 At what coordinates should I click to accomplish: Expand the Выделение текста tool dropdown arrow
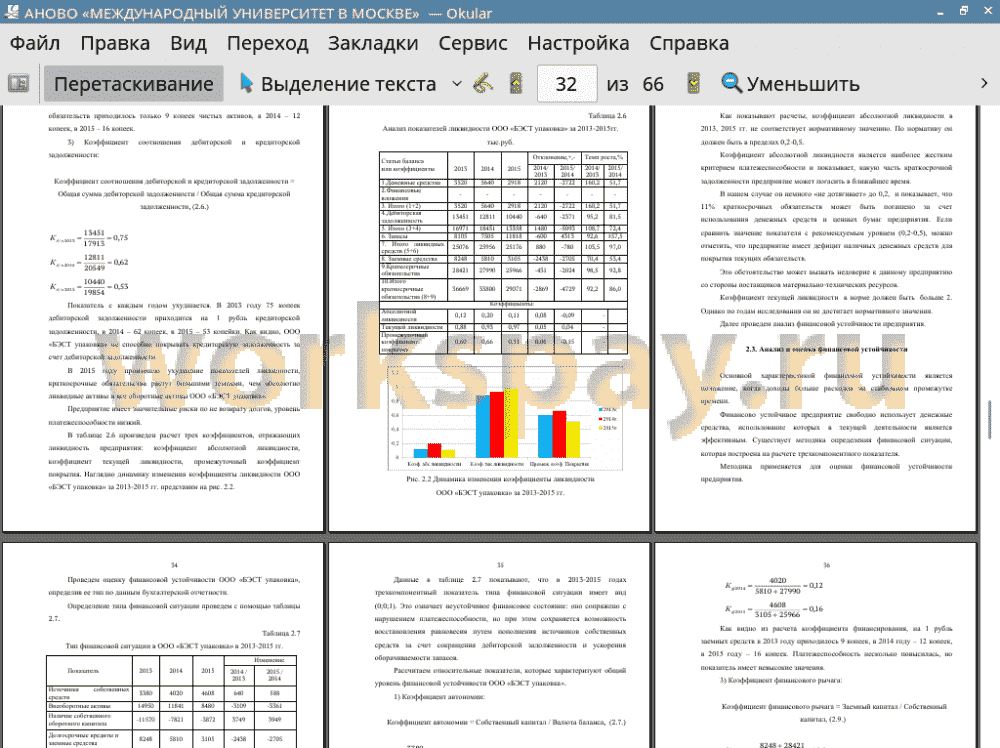click(457, 84)
